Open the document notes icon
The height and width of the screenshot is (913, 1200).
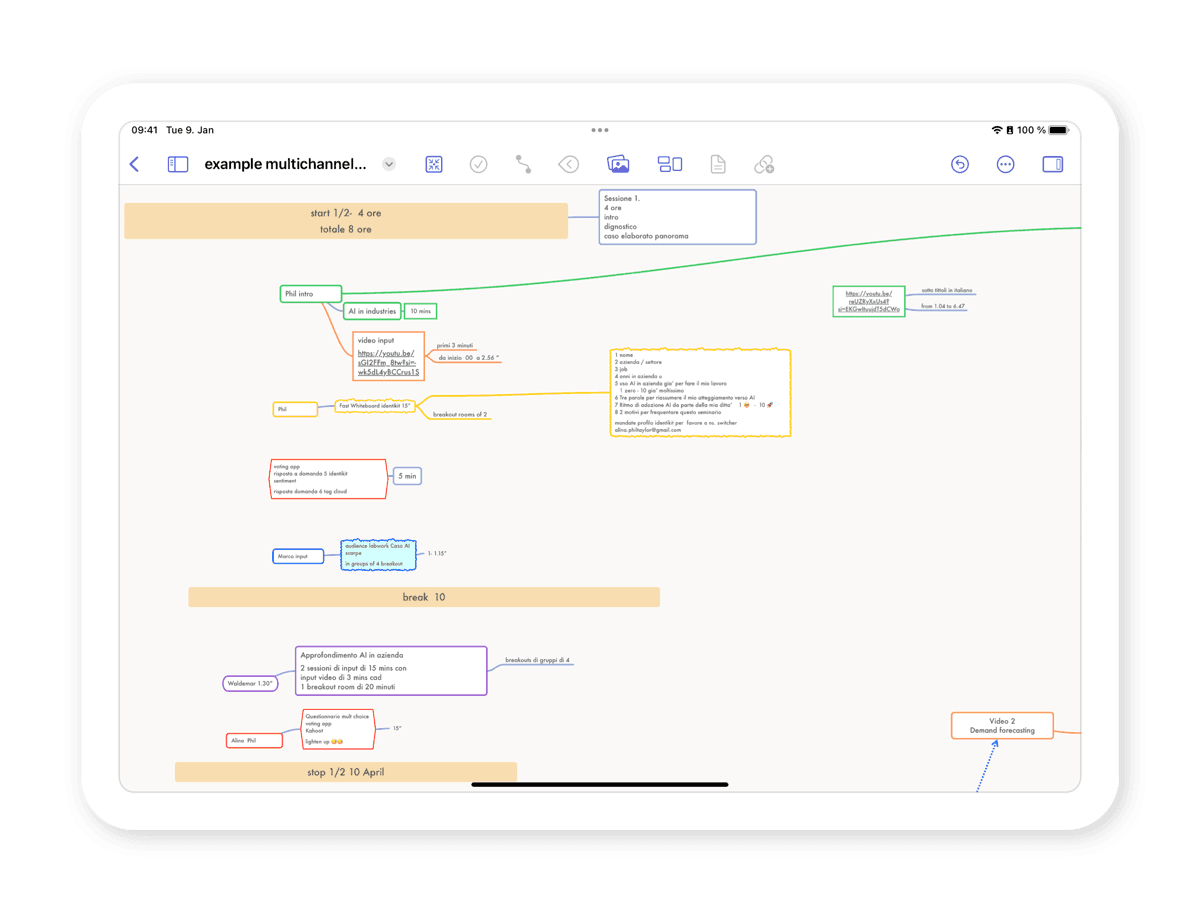pos(718,163)
